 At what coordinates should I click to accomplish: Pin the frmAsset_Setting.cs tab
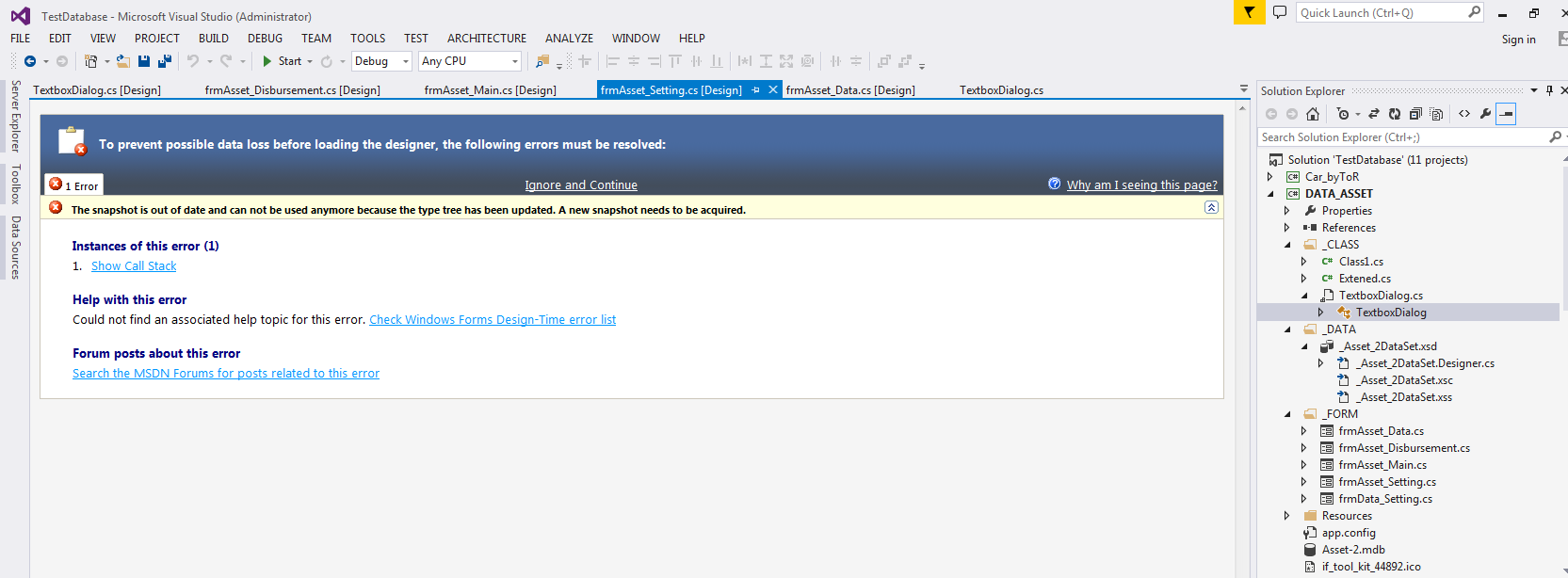(755, 90)
